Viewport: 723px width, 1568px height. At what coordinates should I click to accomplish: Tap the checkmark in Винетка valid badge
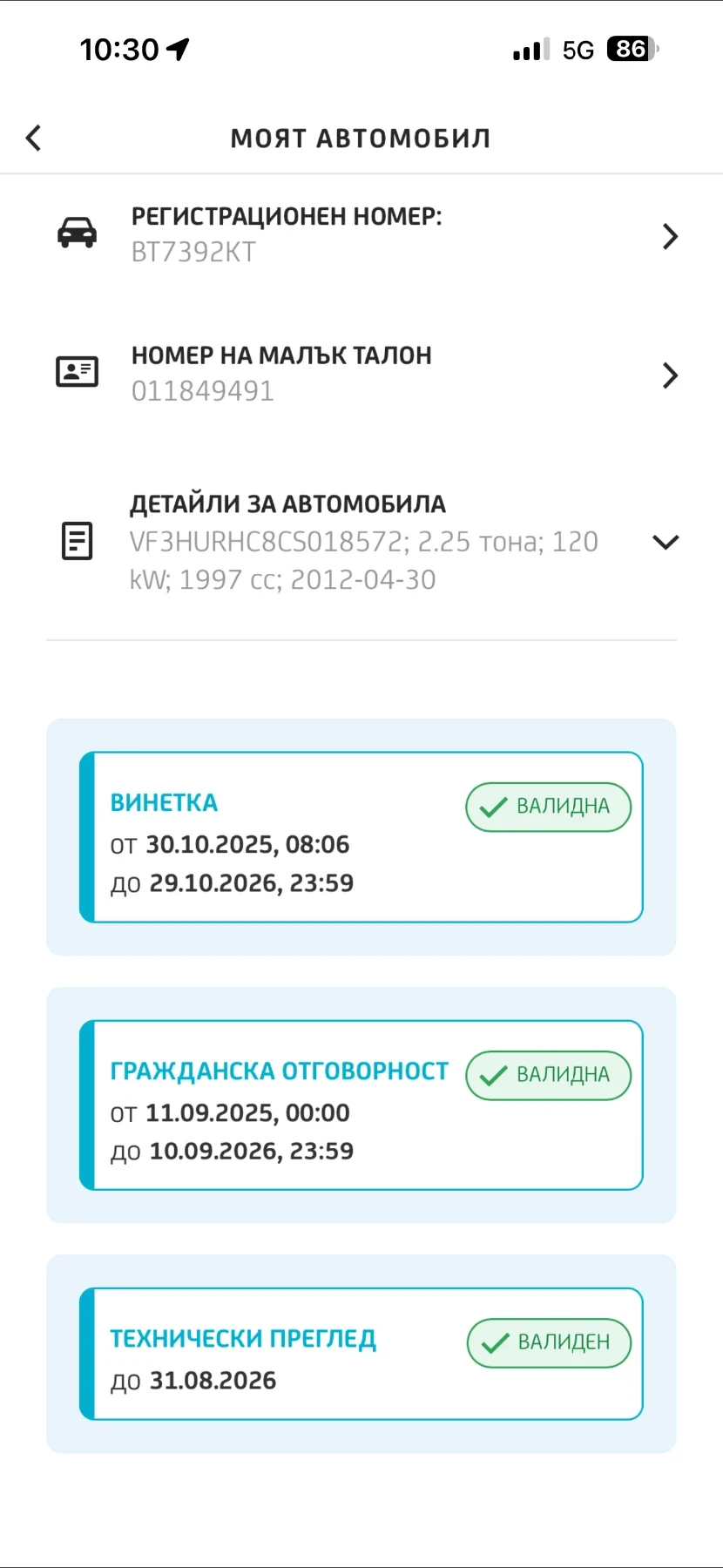493,808
